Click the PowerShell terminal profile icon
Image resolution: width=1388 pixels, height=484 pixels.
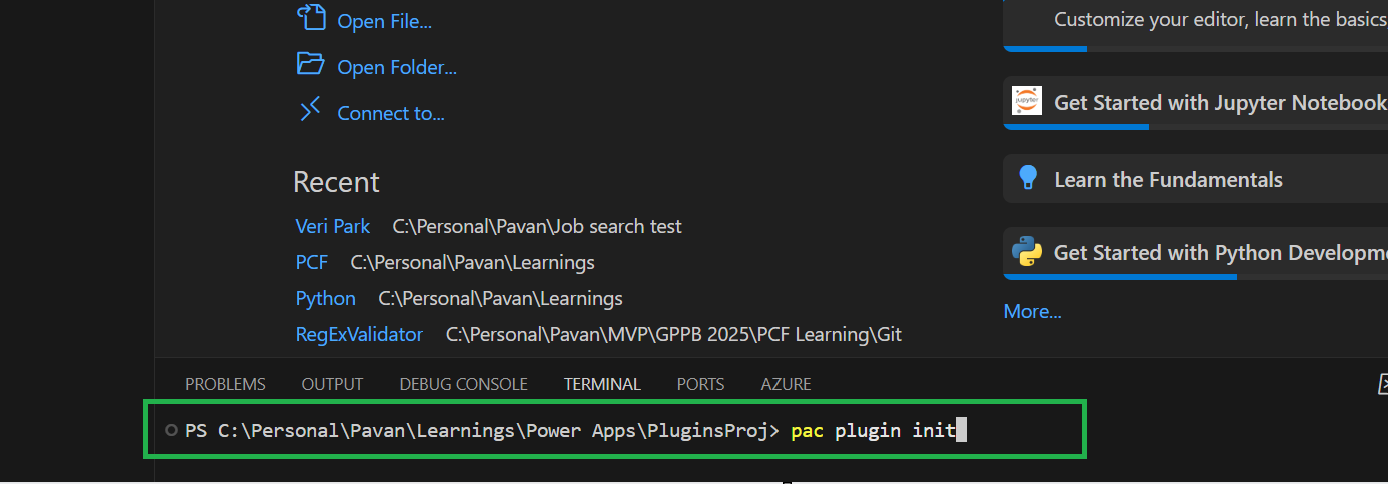[1381, 384]
